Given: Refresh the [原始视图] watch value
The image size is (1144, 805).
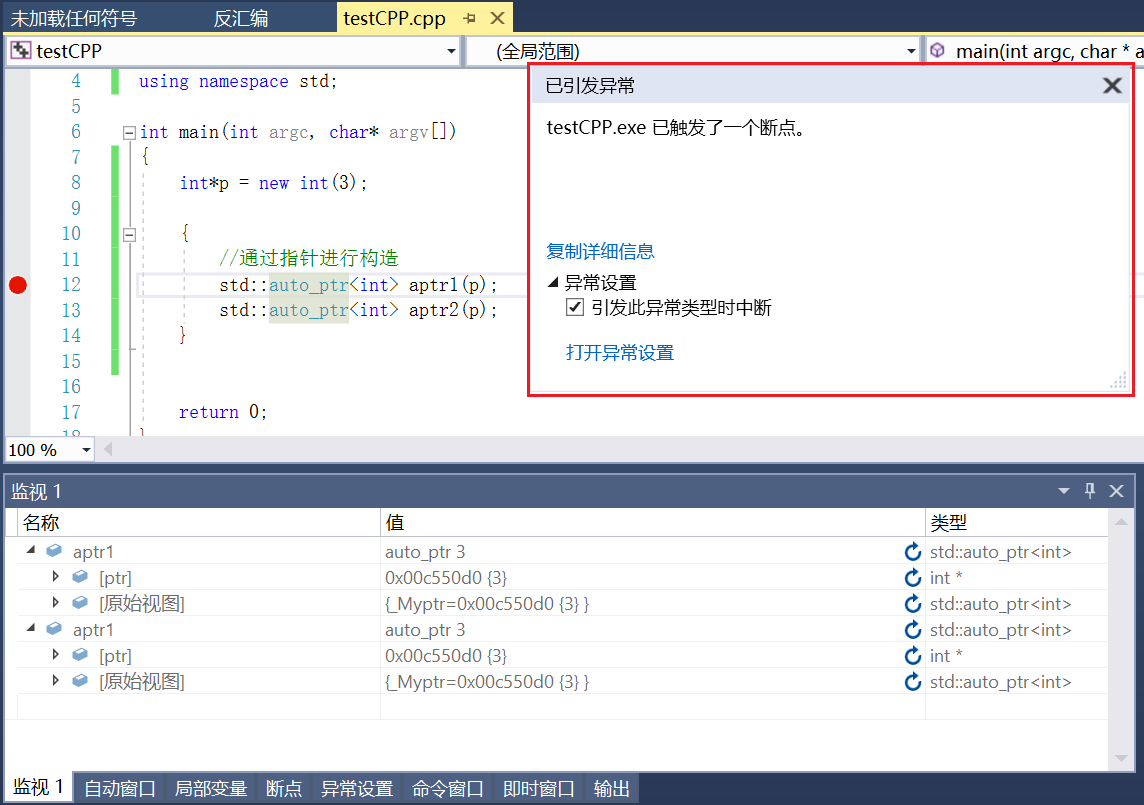Looking at the screenshot, I should tap(911, 603).
